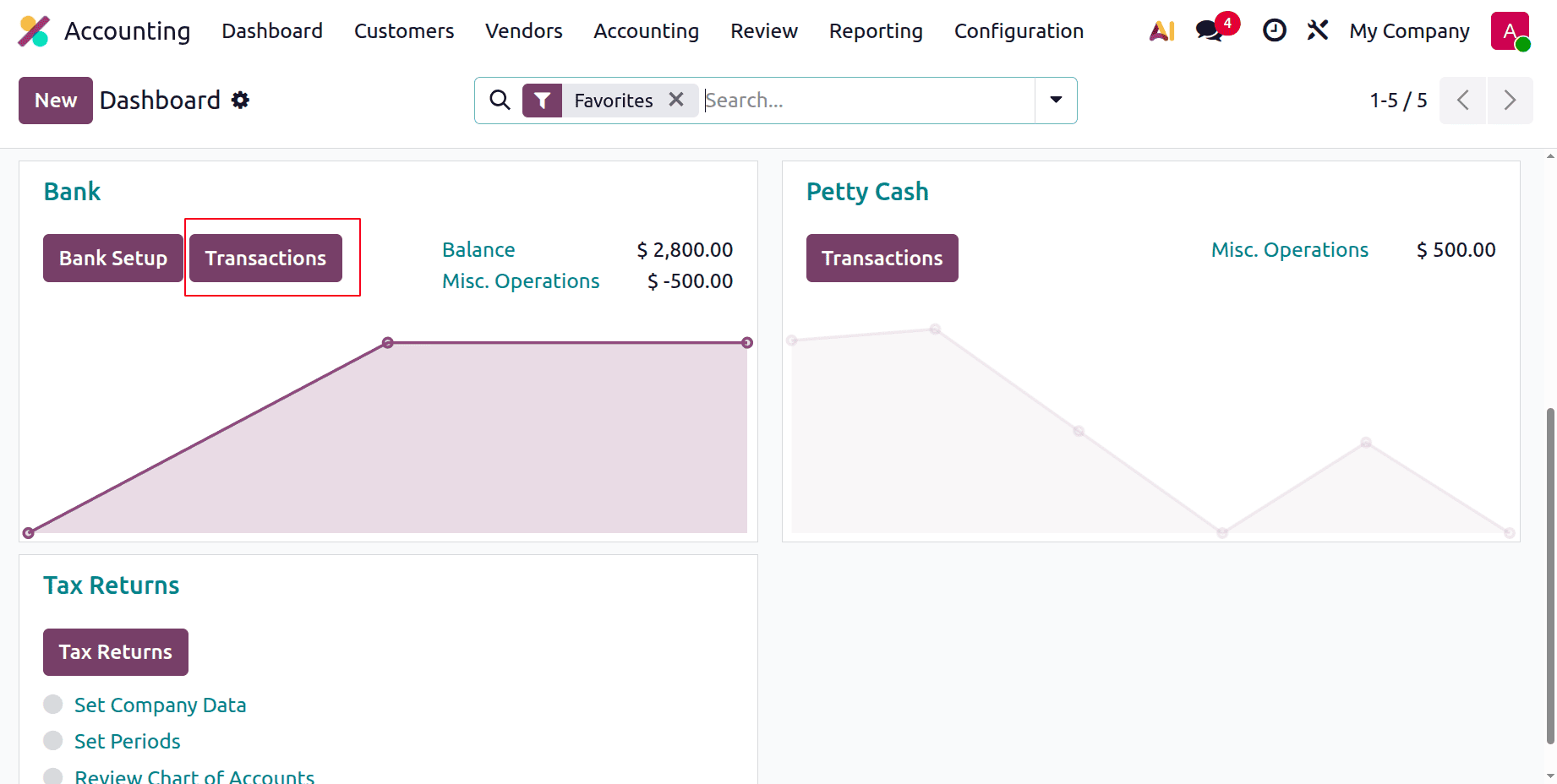Open the Configuration menu

point(1019,31)
